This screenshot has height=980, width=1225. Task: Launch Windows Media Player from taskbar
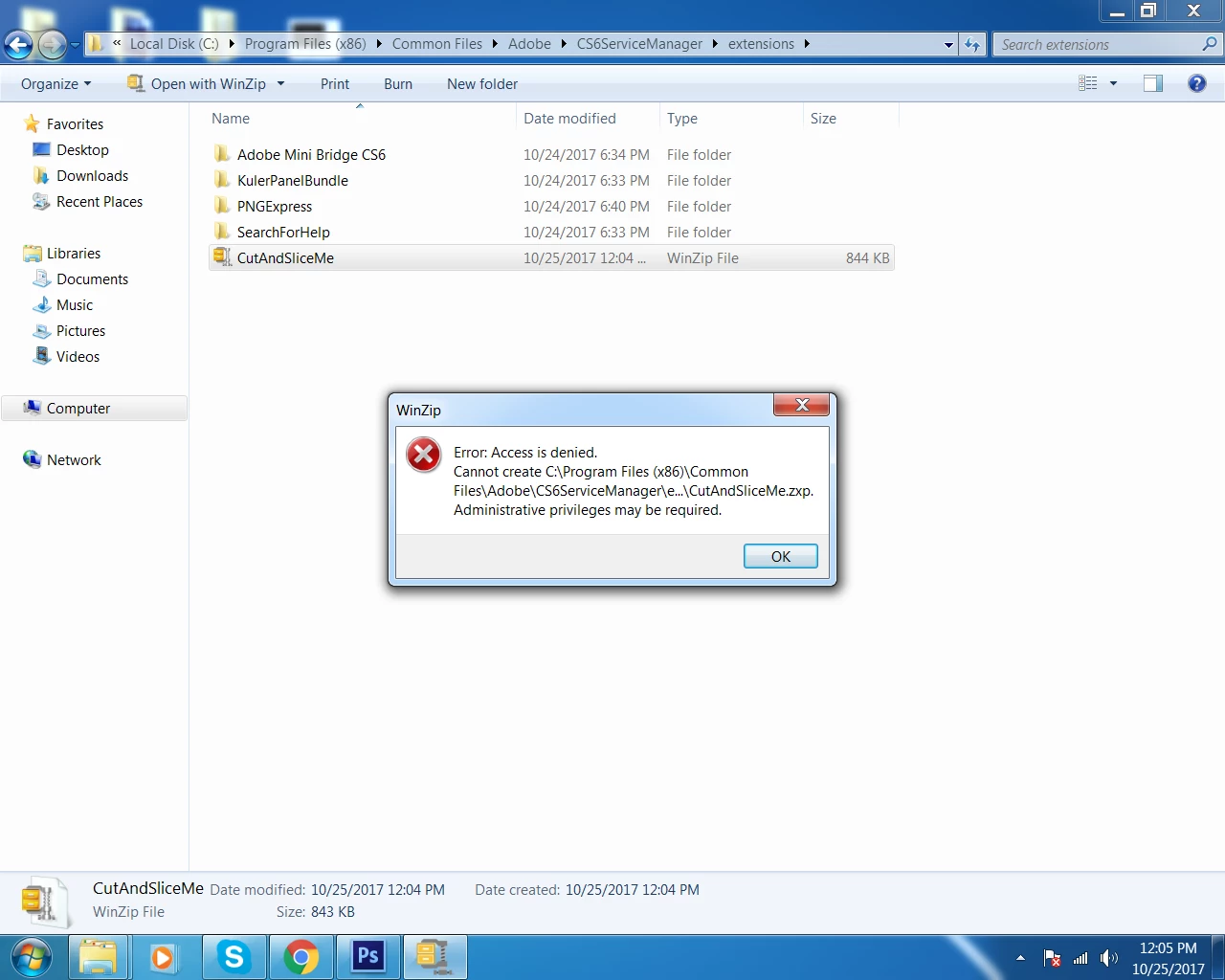pos(163,957)
